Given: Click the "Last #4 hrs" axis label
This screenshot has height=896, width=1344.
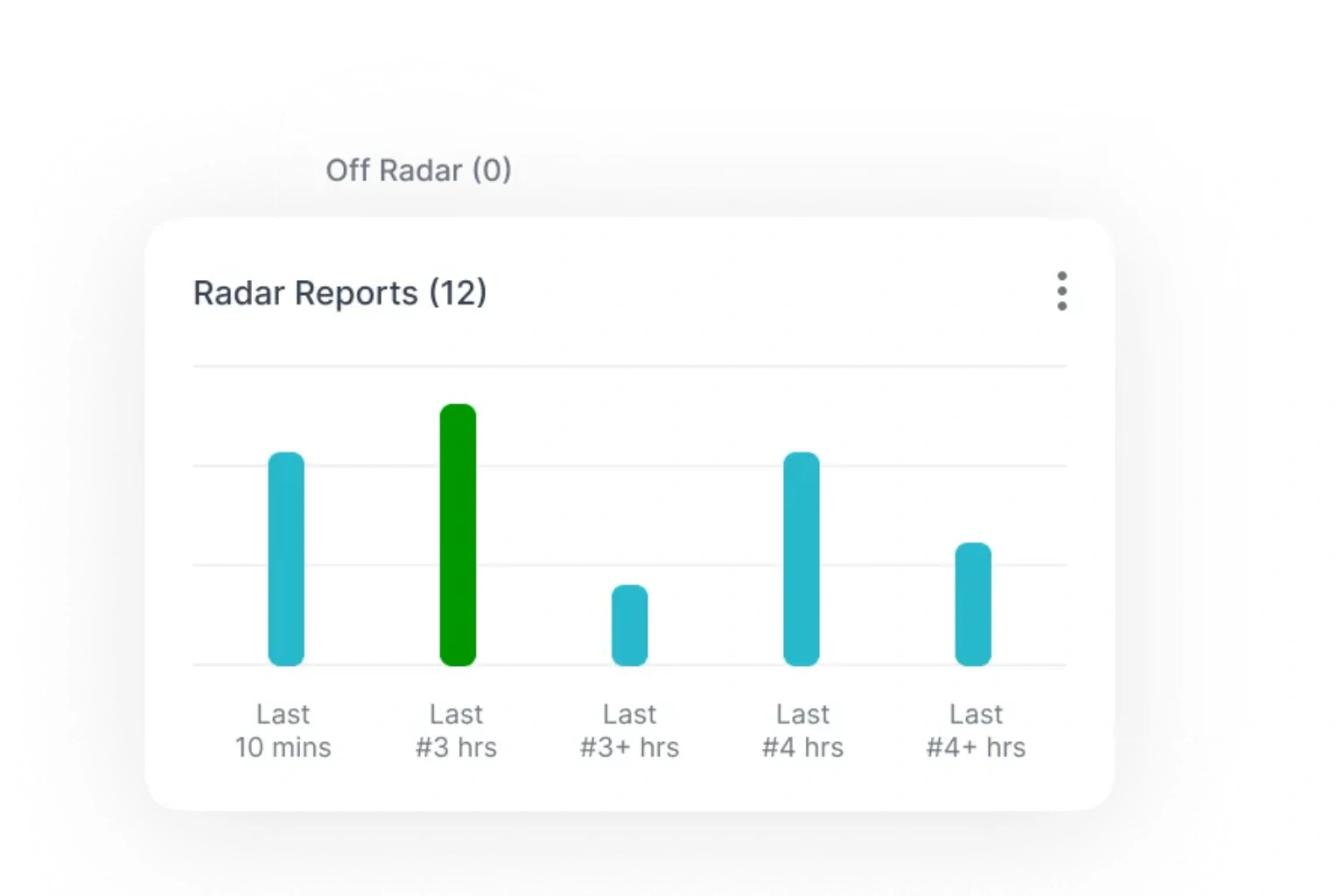Looking at the screenshot, I should coord(802,731).
